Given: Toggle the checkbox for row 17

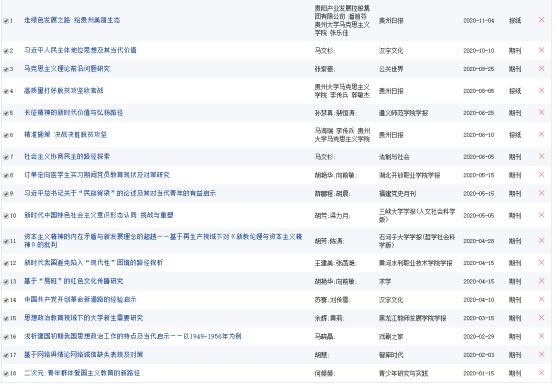Looking at the screenshot, I should click(x=6, y=355).
